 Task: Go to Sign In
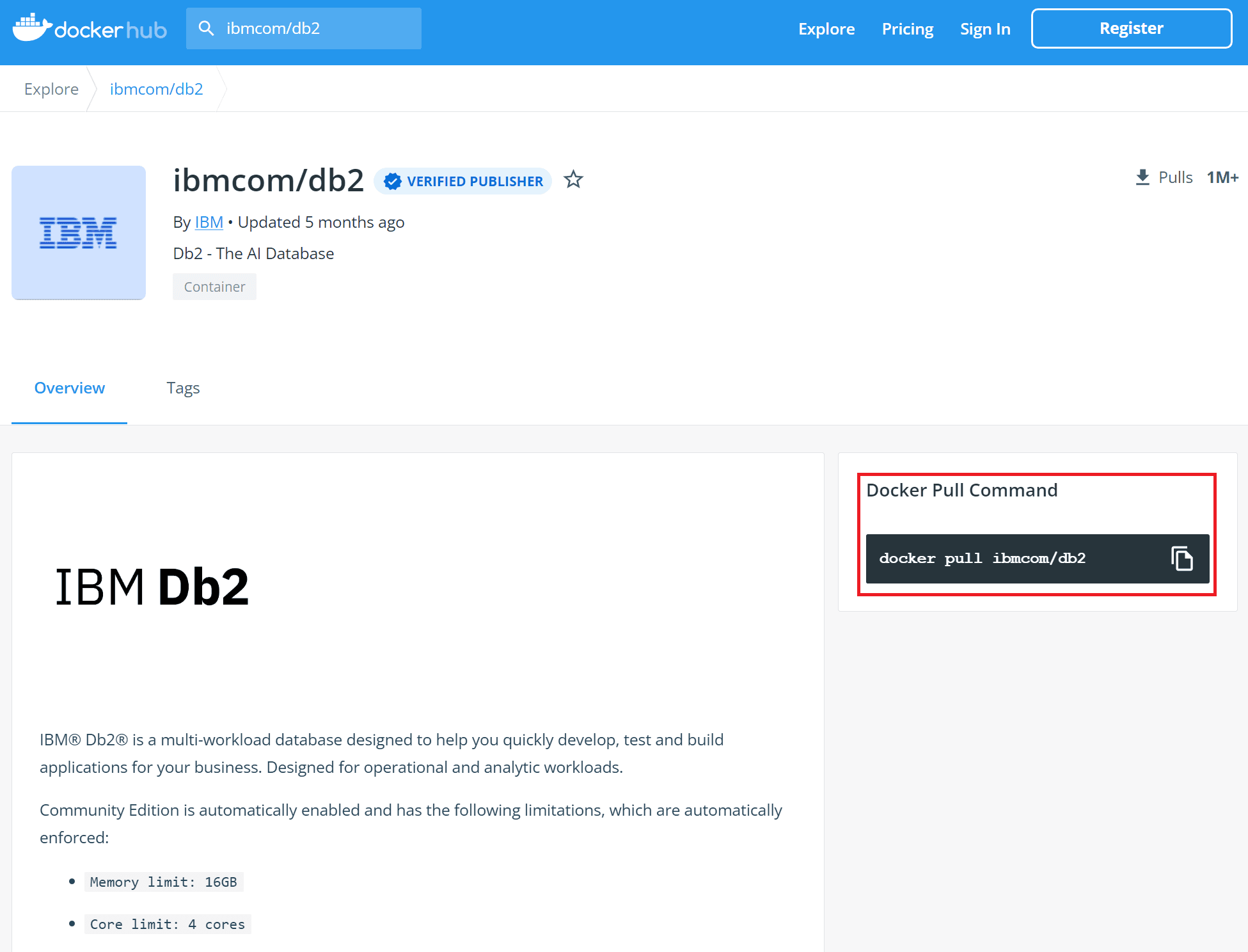pyautogui.click(x=985, y=29)
